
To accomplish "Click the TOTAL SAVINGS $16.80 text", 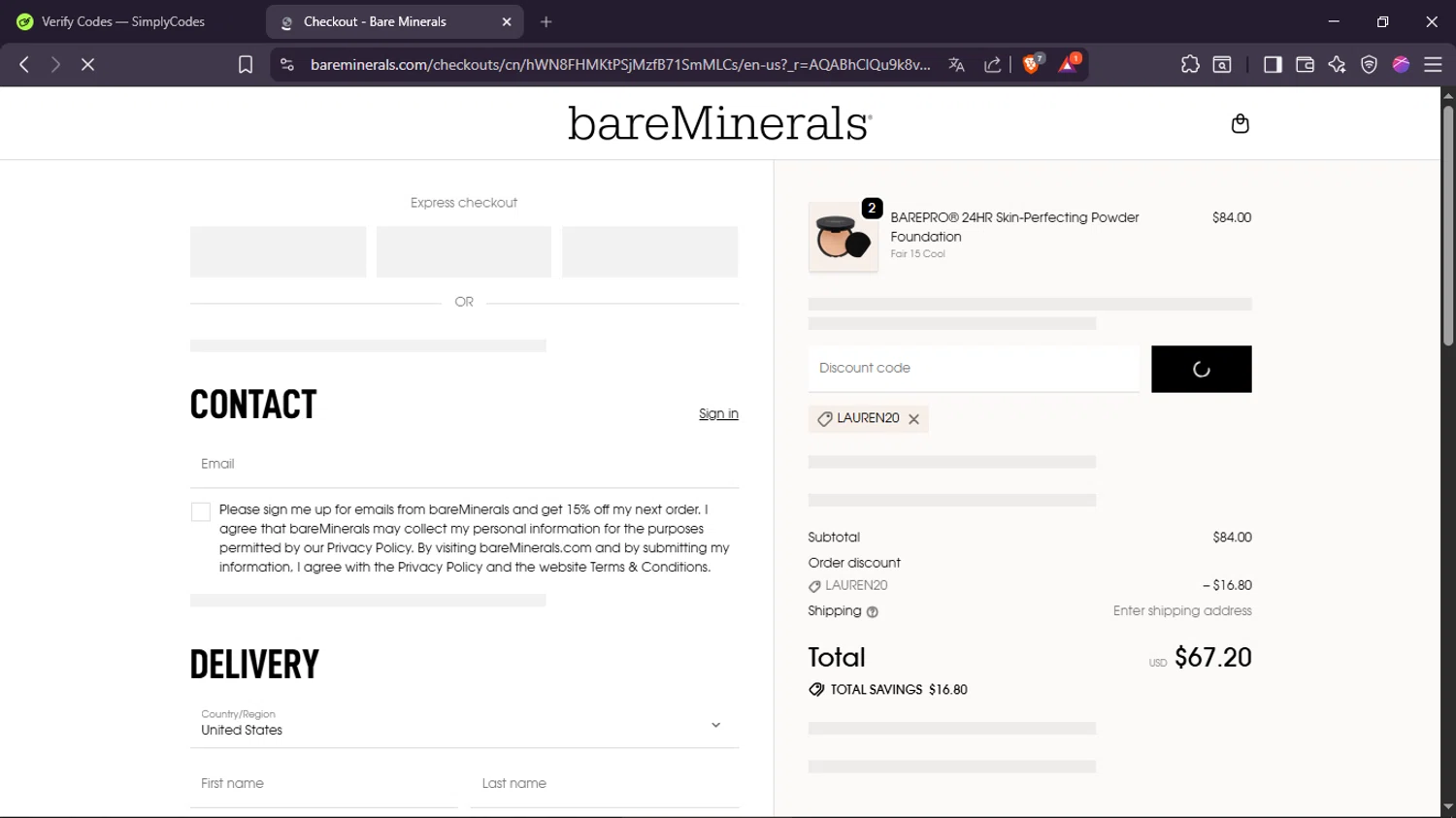I will (x=899, y=690).
